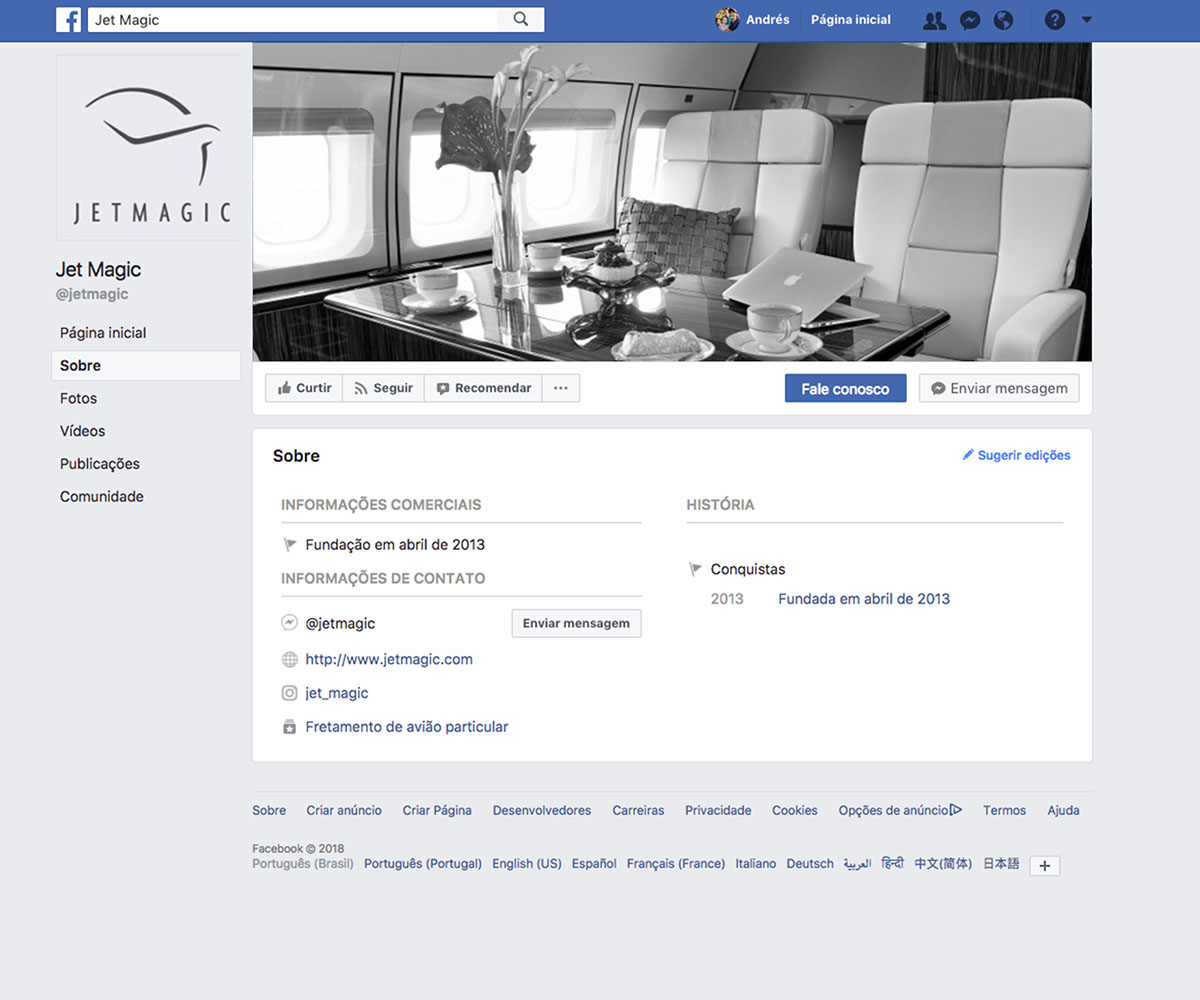The width and height of the screenshot is (1200, 1000).
Task: Click the Instagram icon beside jet_magic
Action: [289, 692]
